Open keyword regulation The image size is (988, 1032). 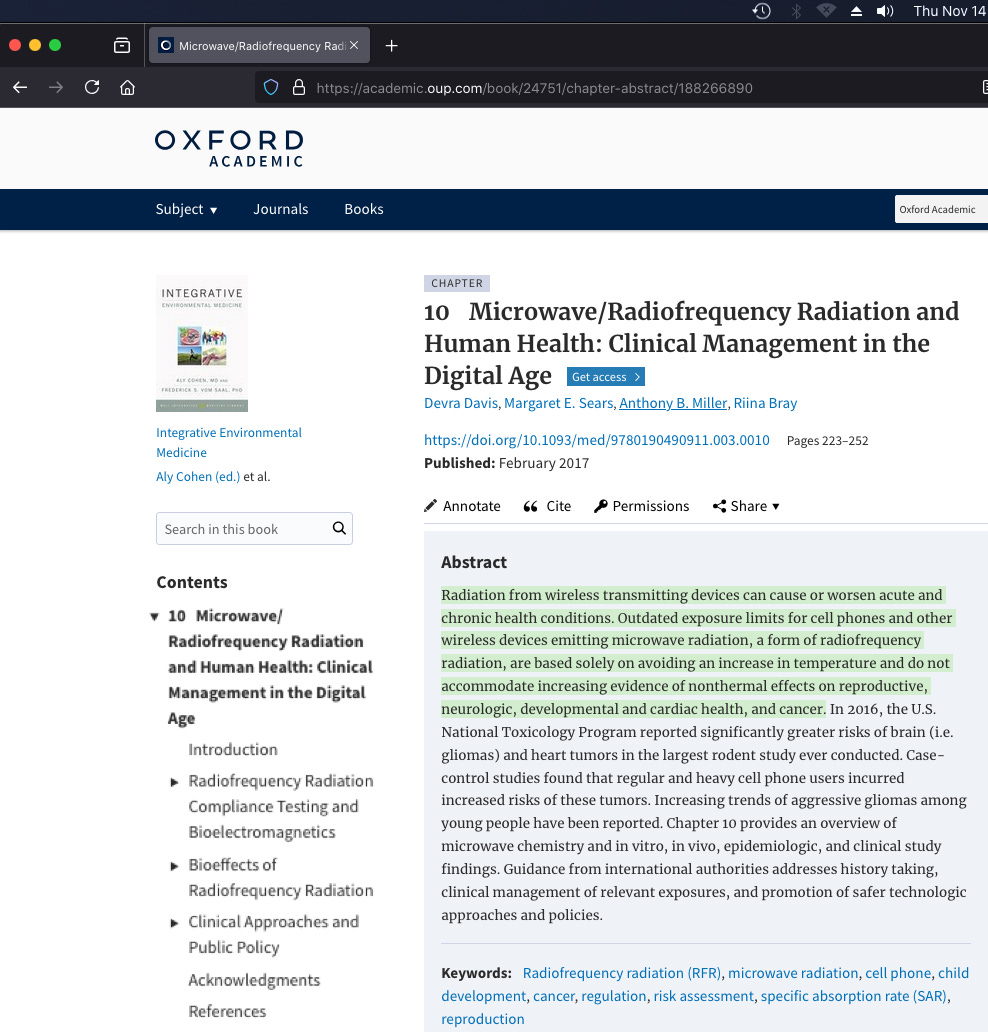point(613,996)
